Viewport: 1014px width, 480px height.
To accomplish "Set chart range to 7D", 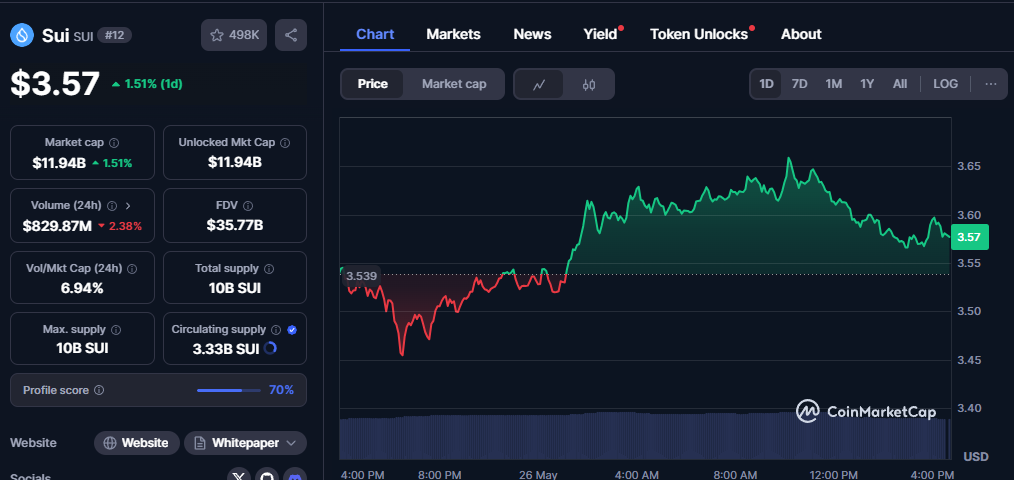I will point(800,84).
